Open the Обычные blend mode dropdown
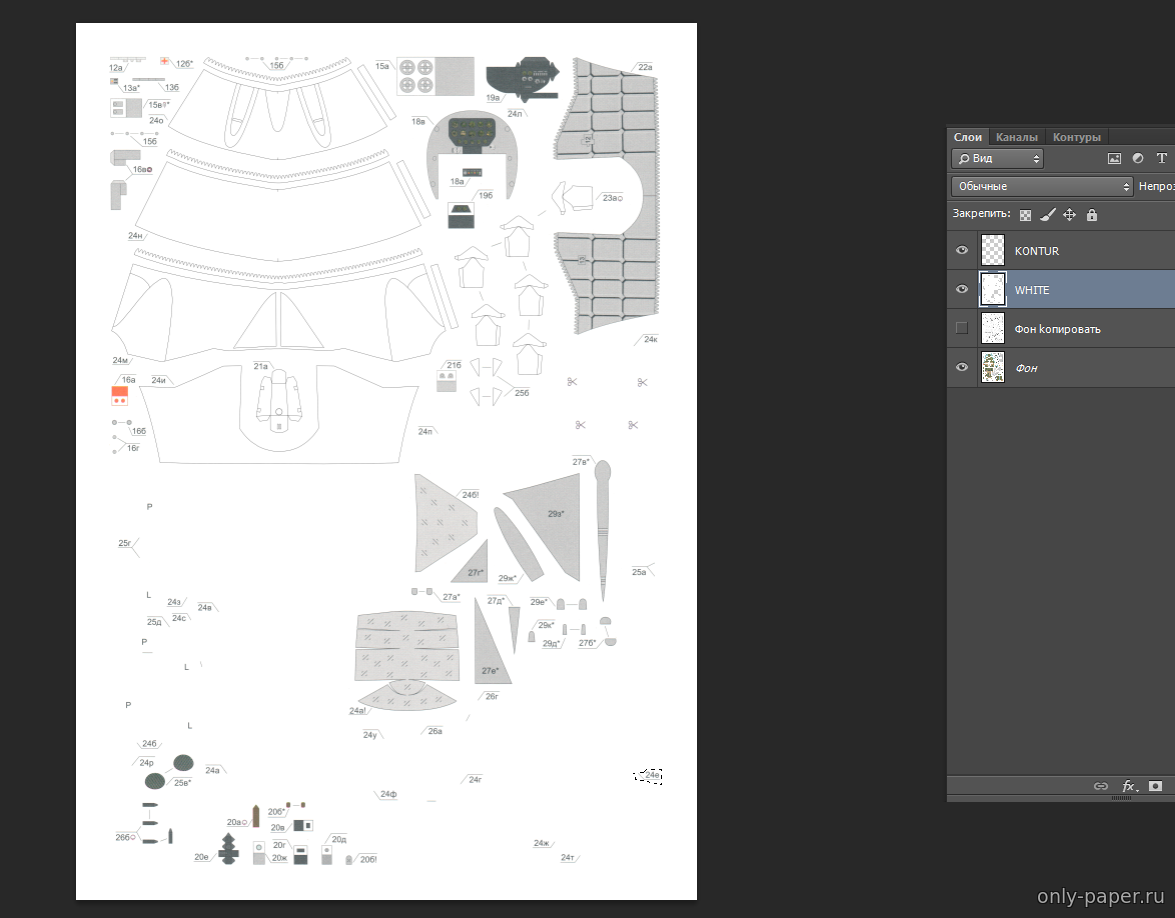Screen dimensions: 1175x918 (1042, 186)
